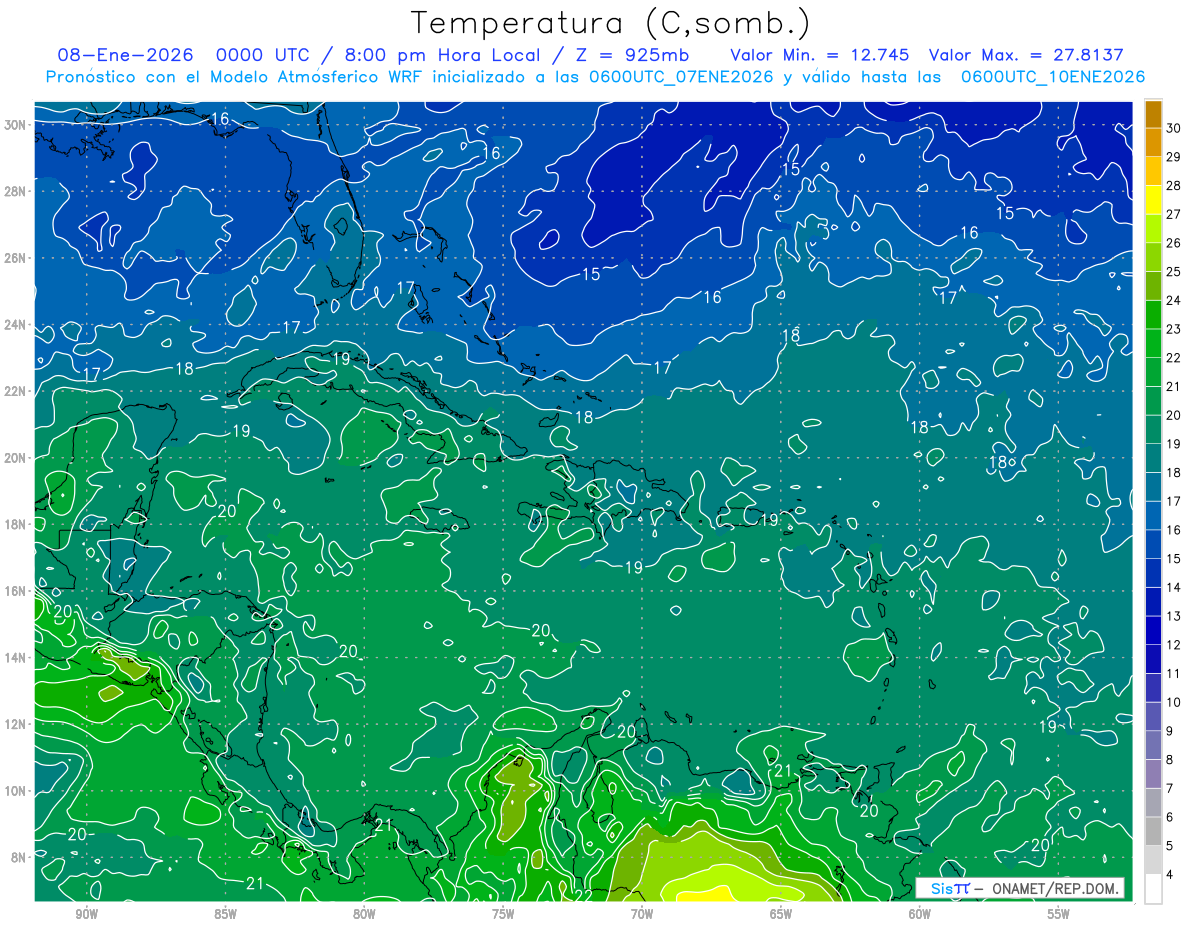Select the color-scale label 9
The height and width of the screenshot is (927, 1200).
pos(1170,731)
